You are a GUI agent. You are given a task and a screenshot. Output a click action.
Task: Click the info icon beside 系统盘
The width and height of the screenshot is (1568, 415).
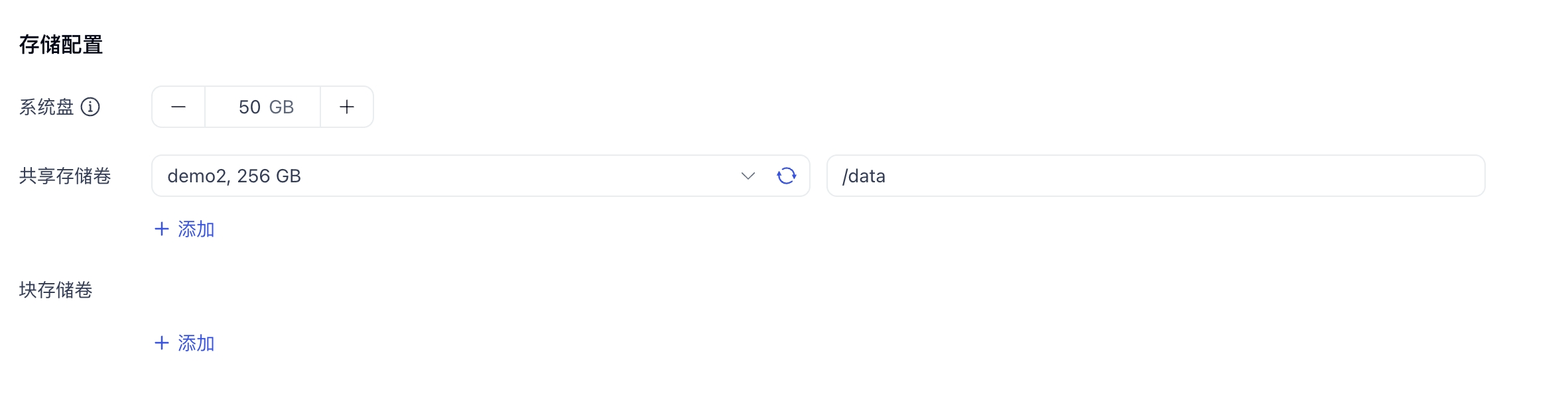click(x=90, y=107)
